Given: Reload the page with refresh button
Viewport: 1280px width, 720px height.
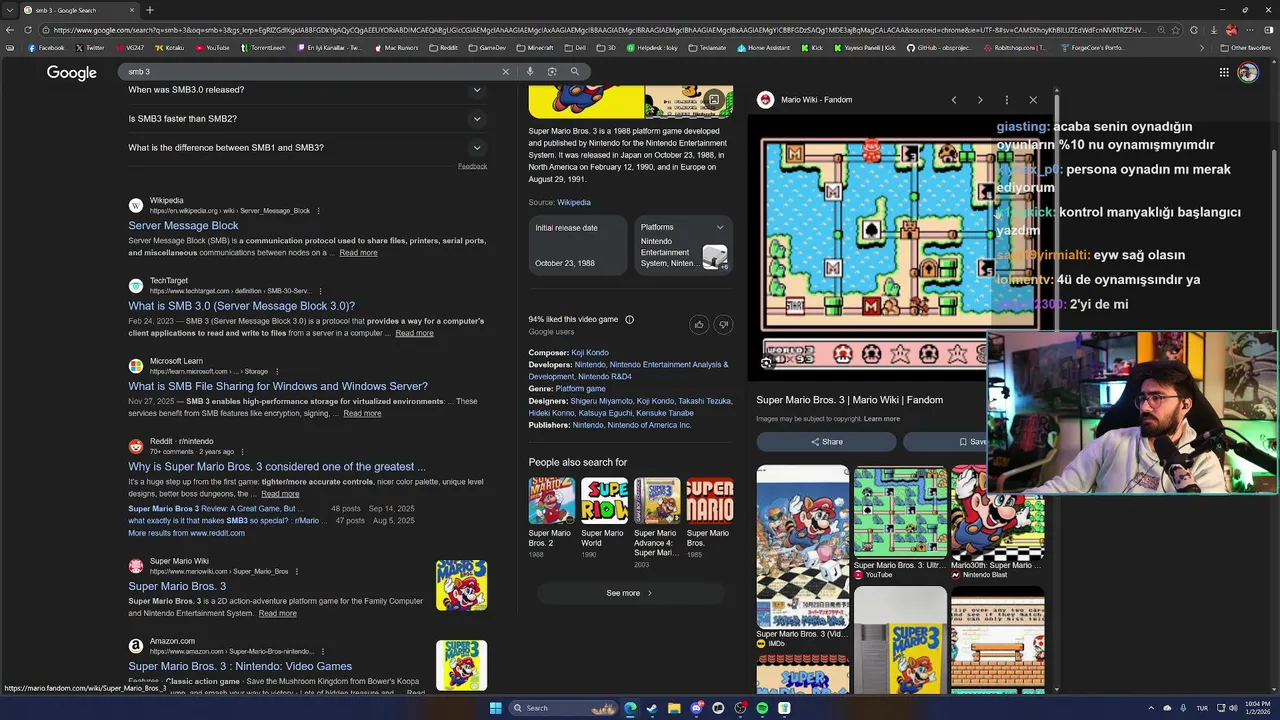Looking at the screenshot, I should click(29, 30).
